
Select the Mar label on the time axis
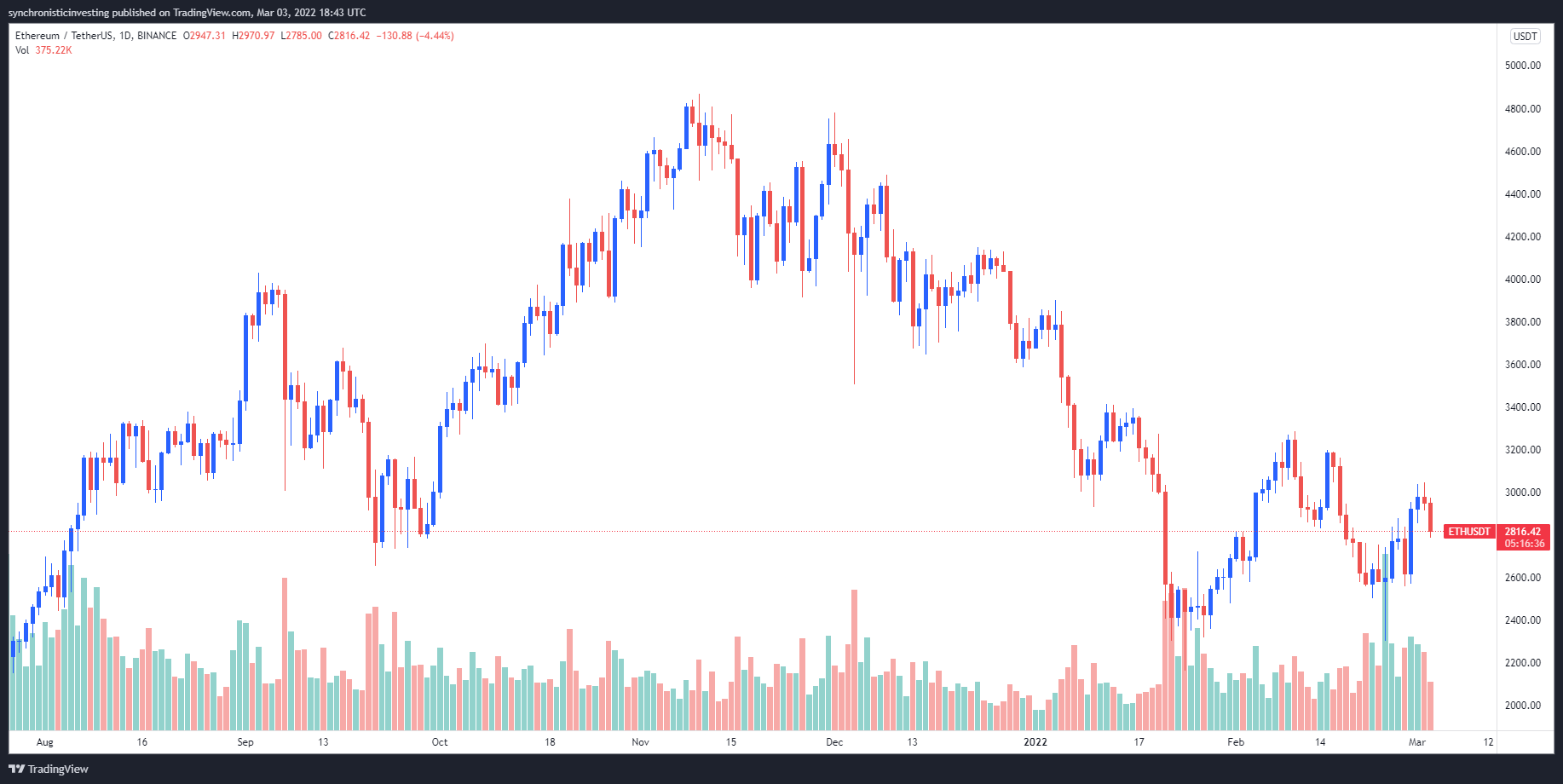click(1417, 742)
